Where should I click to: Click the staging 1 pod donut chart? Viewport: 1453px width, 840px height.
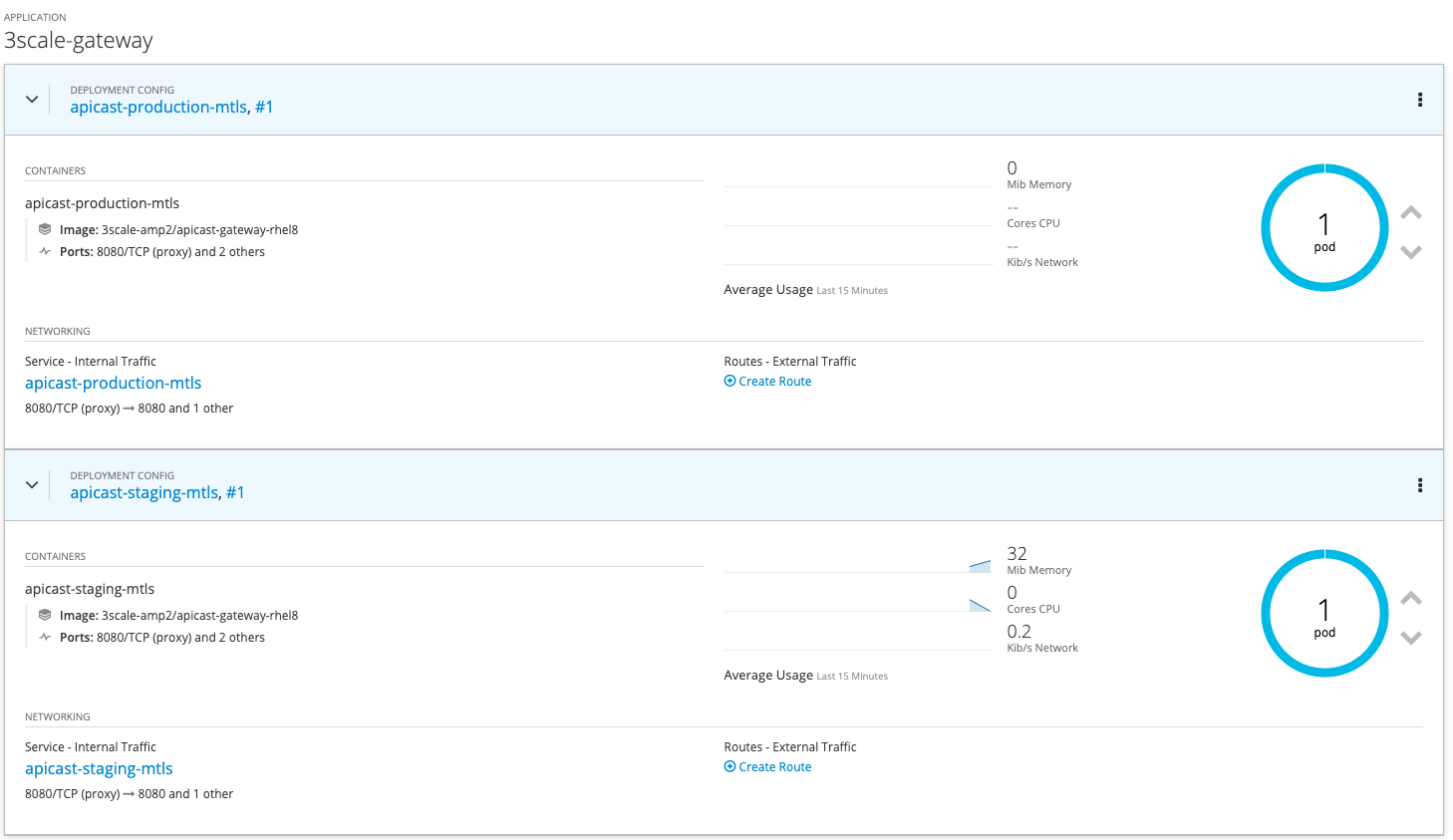pos(1323,614)
